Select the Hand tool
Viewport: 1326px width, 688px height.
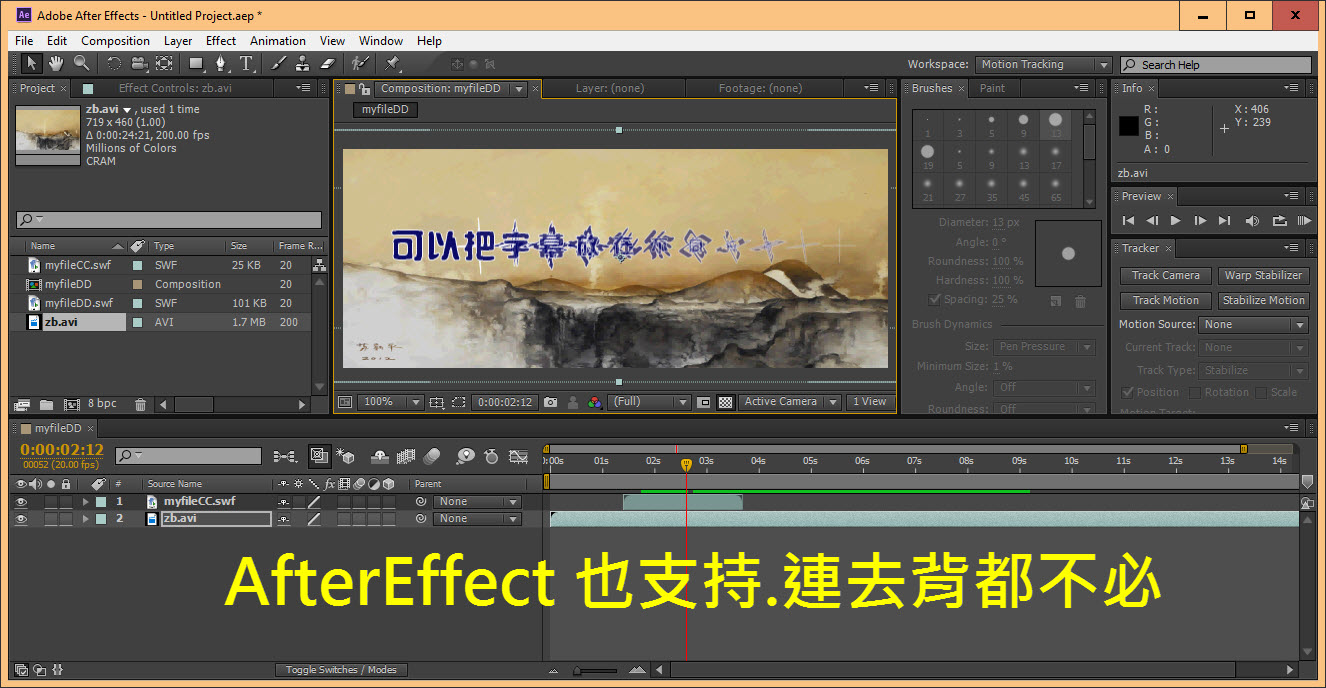click(x=56, y=63)
